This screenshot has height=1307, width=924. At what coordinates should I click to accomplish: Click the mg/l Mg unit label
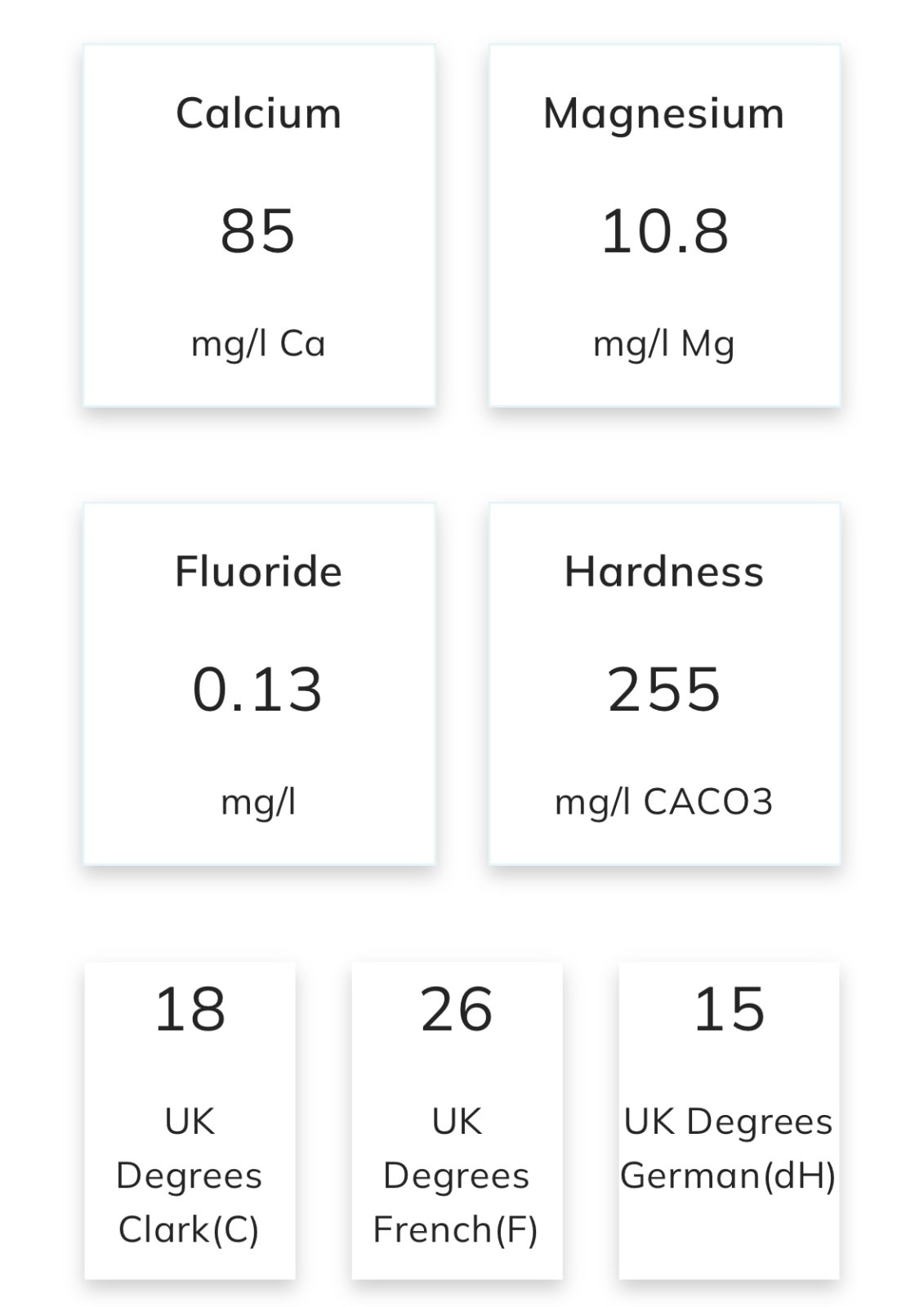[x=663, y=344]
